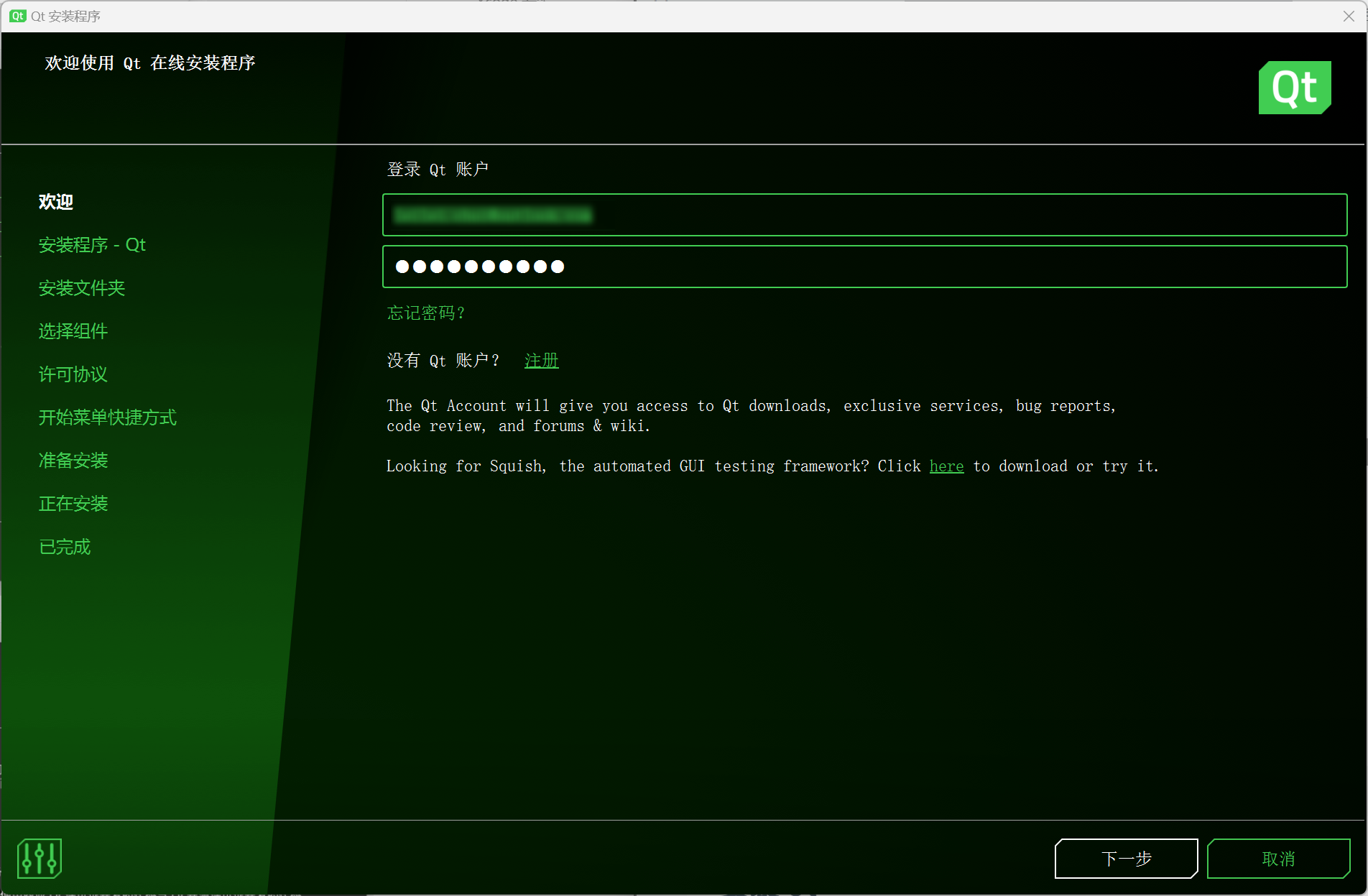1368x896 pixels.
Task: Click the Qt icon in the title bar
Action: (18, 16)
